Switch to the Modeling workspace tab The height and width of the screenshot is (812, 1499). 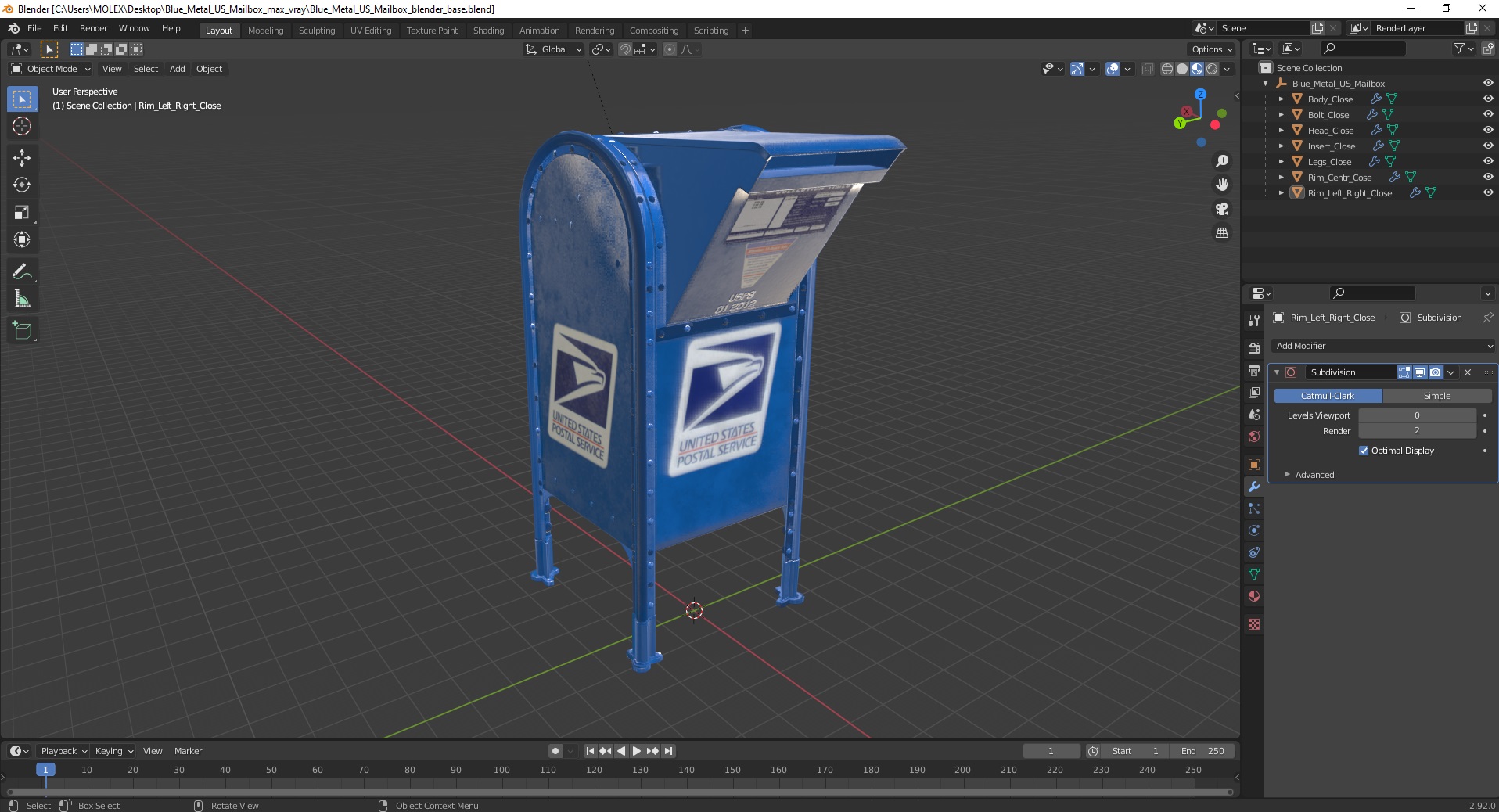click(x=265, y=31)
